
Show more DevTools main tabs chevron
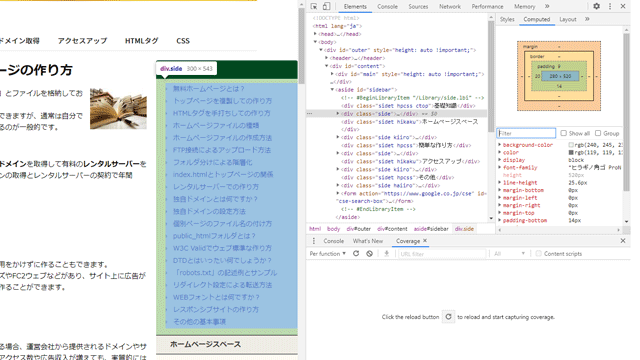pos(547,6)
